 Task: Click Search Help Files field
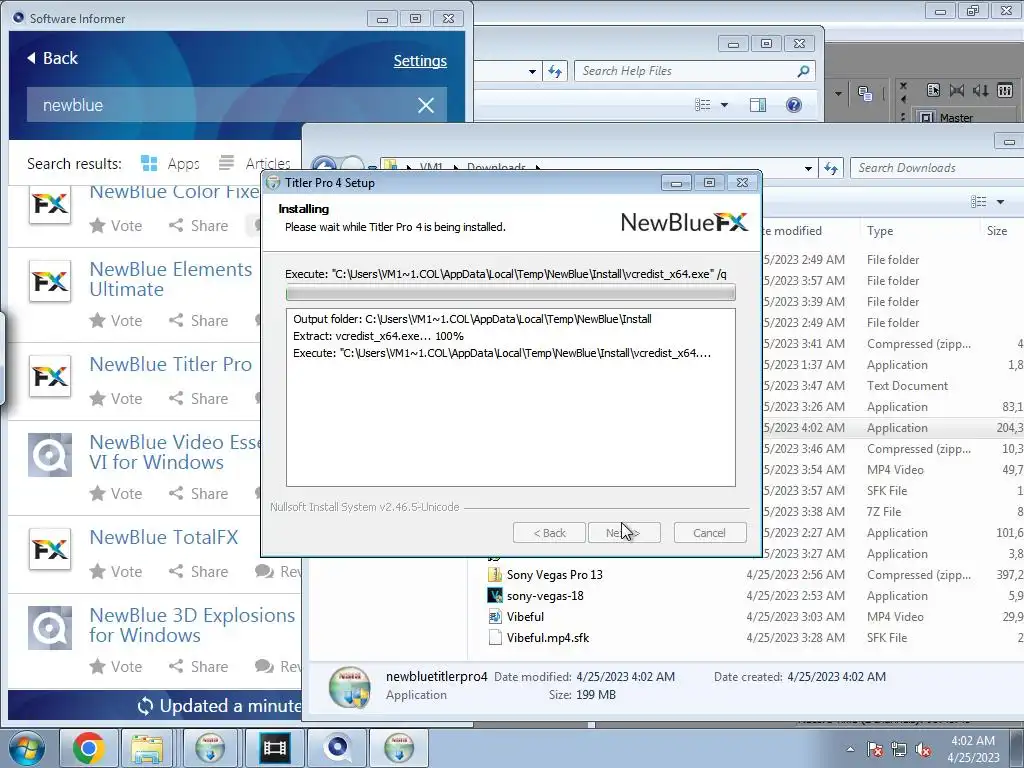pyautogui.click(x=686, y=71)
